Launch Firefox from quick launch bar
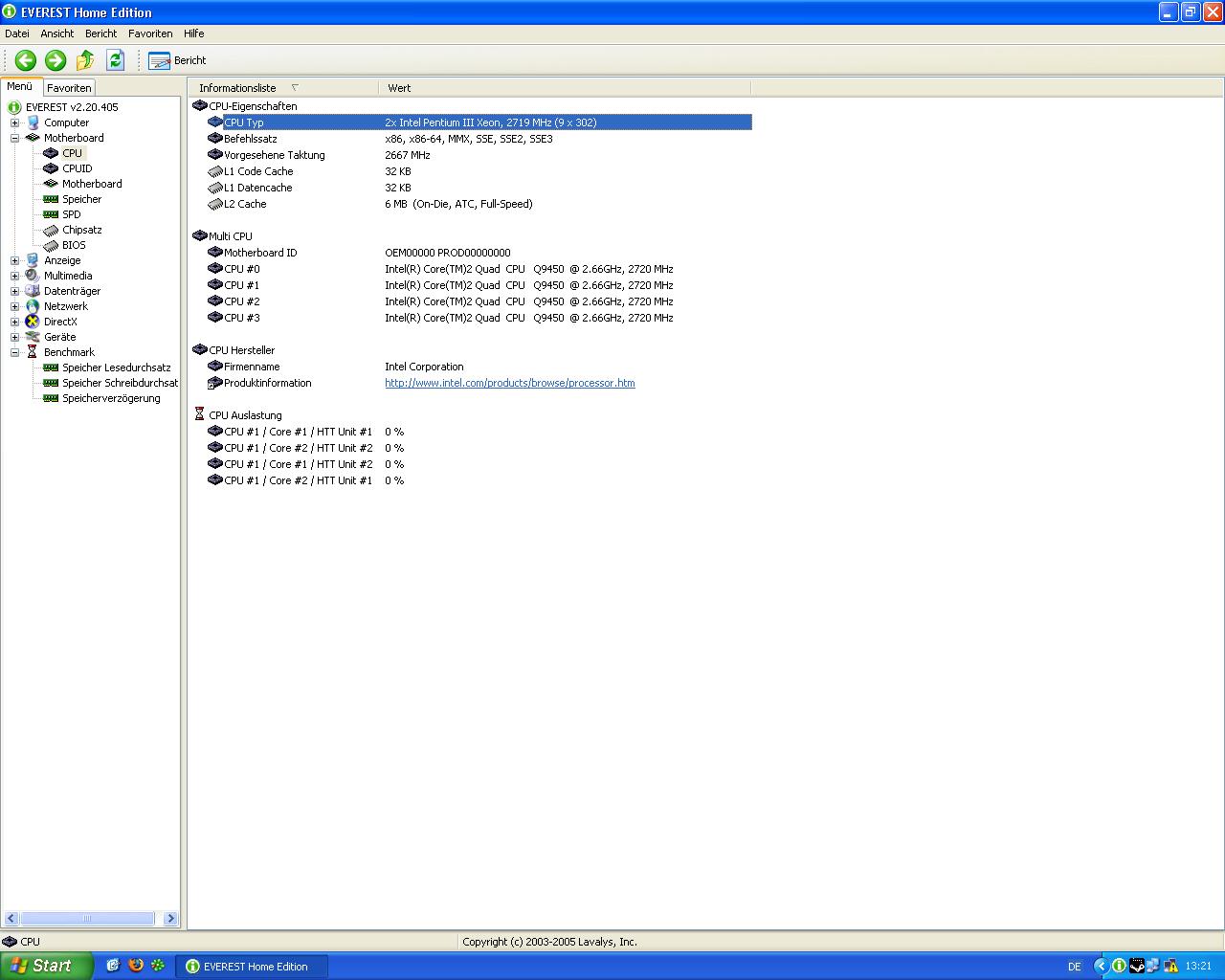Viewport: 1225px width, 980px height. point(136,966)
